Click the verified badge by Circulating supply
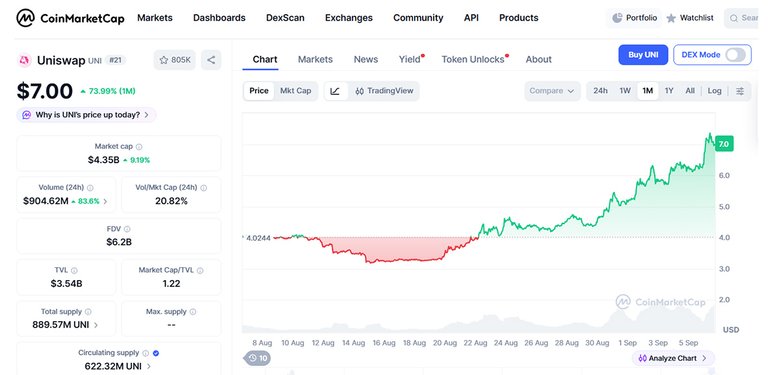The width and height of the screenshot is (768, 375). (156, 353)
